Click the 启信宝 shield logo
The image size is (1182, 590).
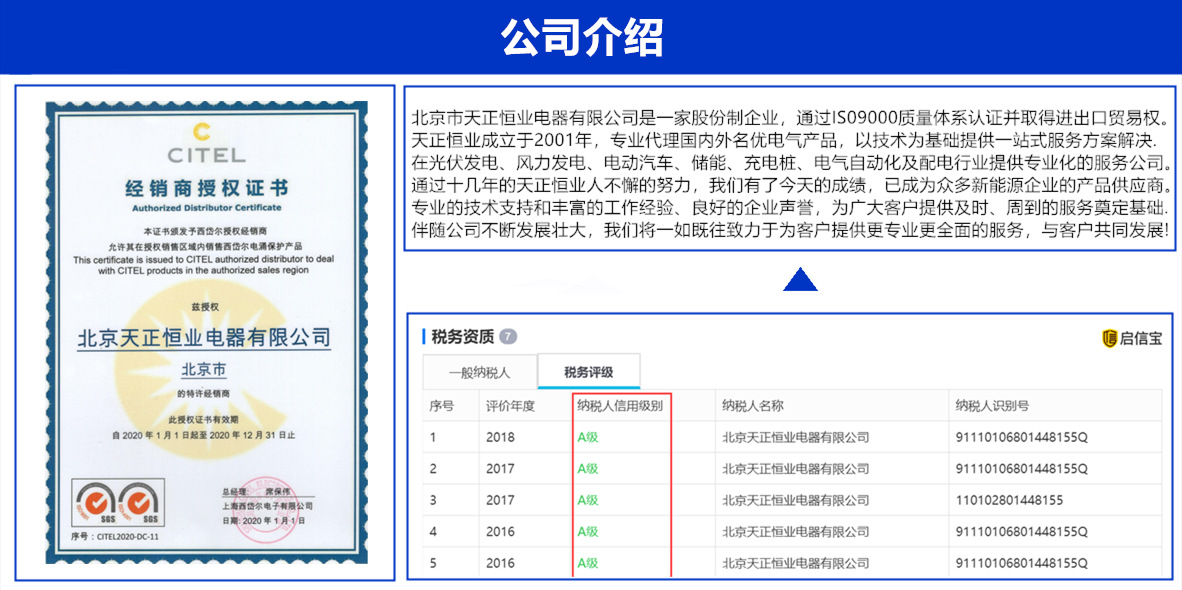pos(1108,338)
